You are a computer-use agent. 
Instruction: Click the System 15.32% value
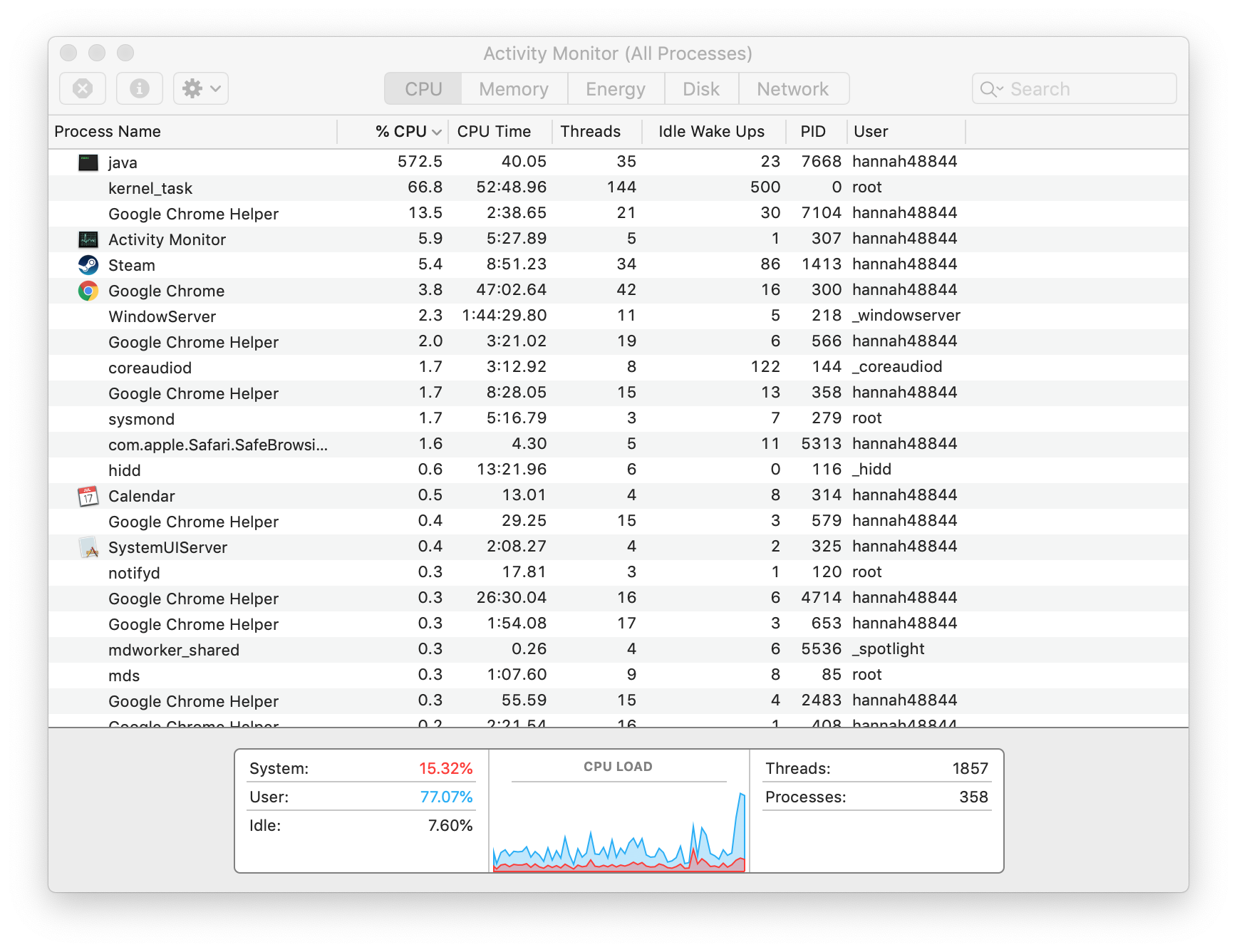coord(445,768)
